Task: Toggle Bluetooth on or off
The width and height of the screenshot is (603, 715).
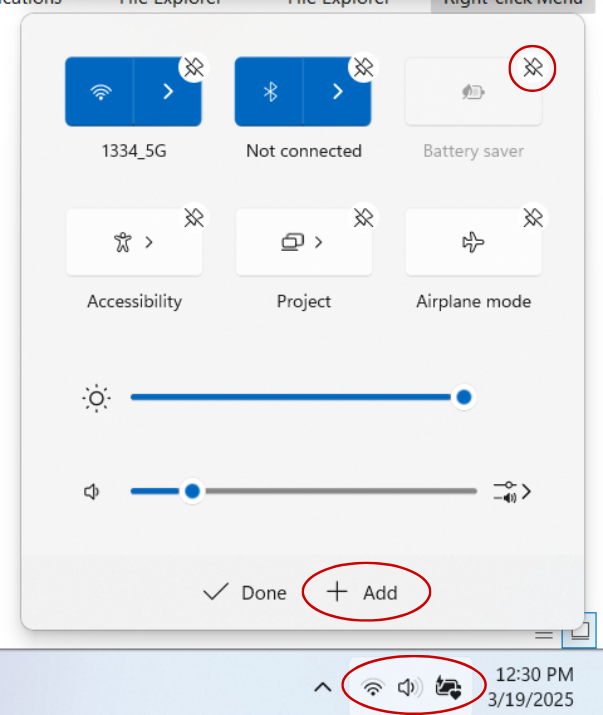Action: point(269,92)
